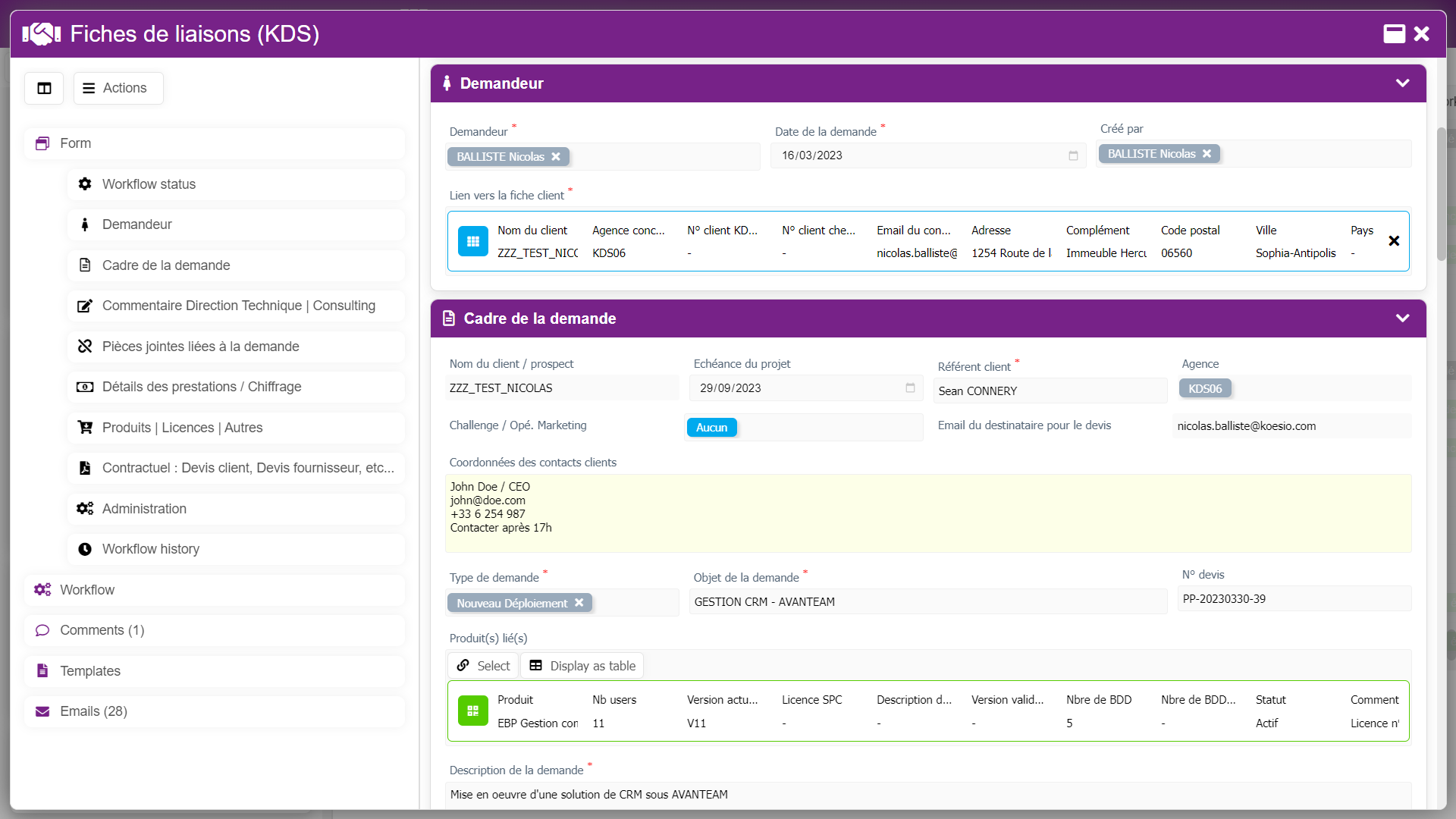Jump to Demandeur section in sidebar

point(236,224)
